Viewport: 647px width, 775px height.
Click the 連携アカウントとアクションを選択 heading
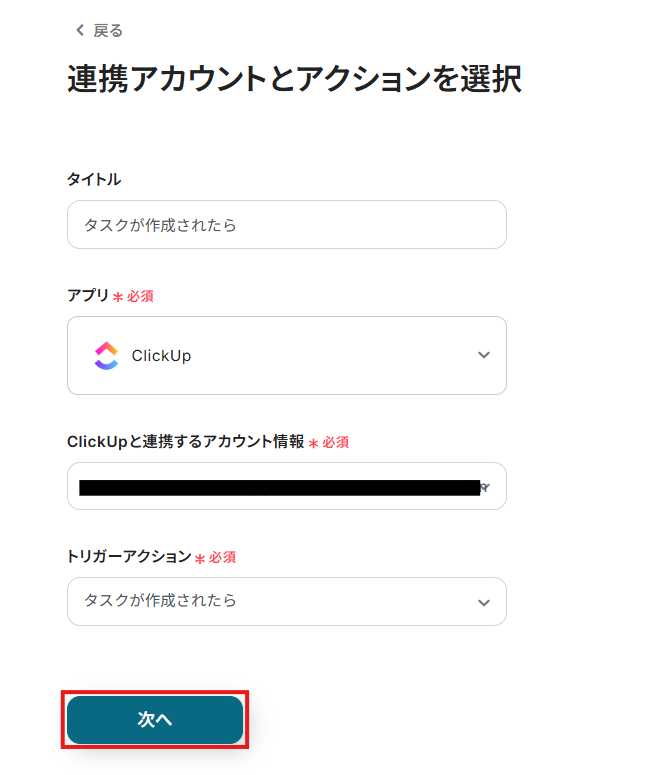[294, 79]
